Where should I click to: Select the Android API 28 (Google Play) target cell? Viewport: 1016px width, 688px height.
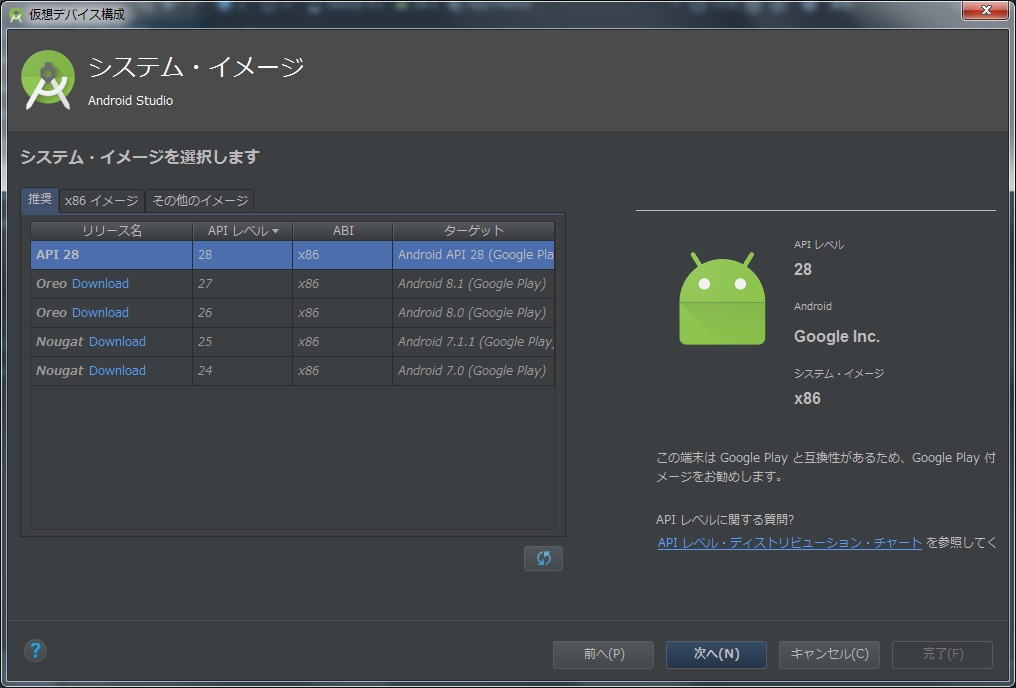point(474,255)
